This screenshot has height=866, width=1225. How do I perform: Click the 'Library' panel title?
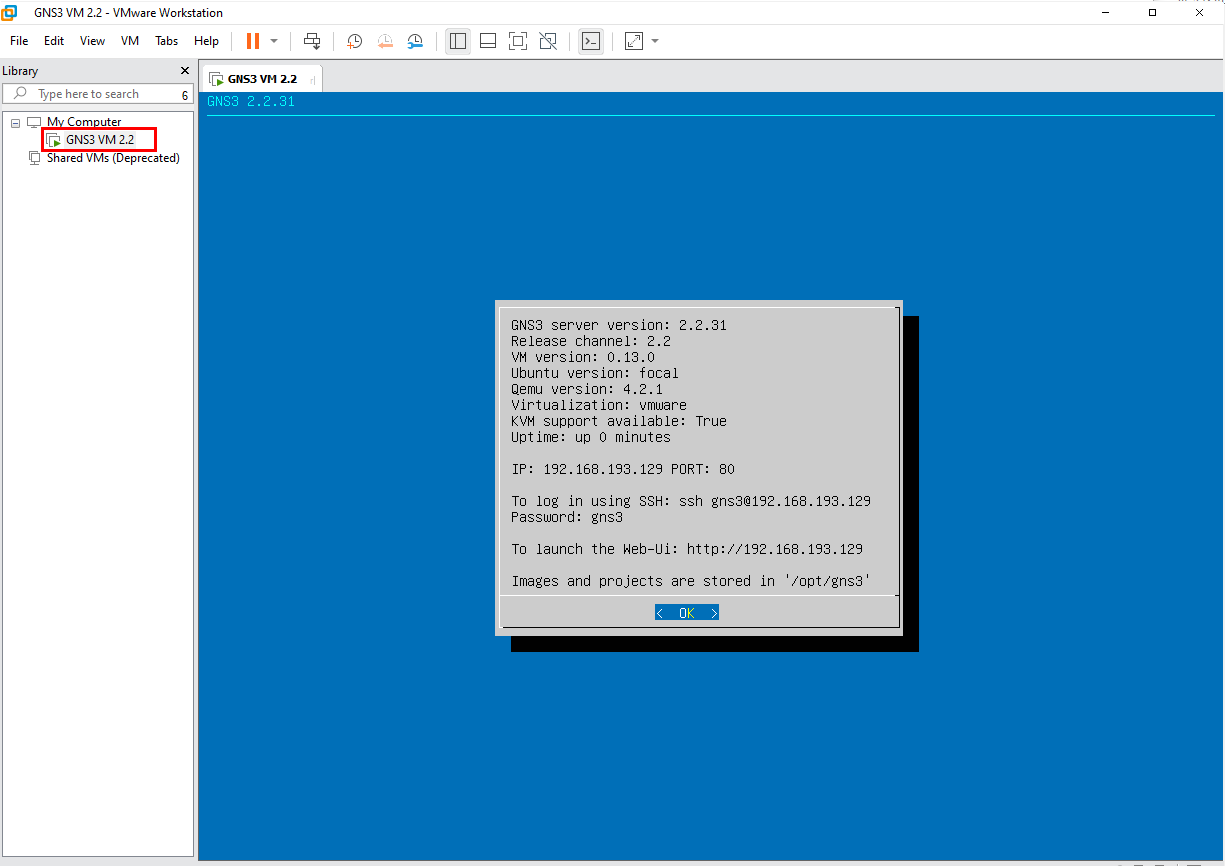click(20, 71)
